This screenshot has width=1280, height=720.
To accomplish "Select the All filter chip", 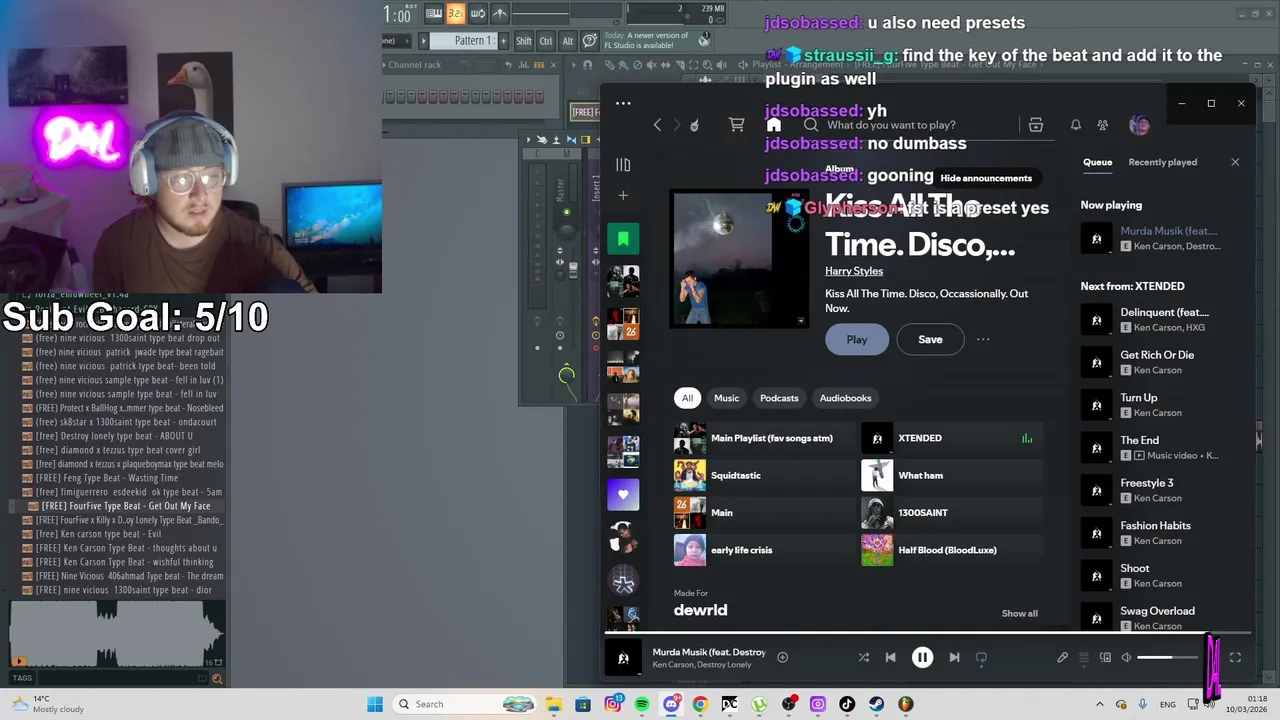I will pos(687,398).
